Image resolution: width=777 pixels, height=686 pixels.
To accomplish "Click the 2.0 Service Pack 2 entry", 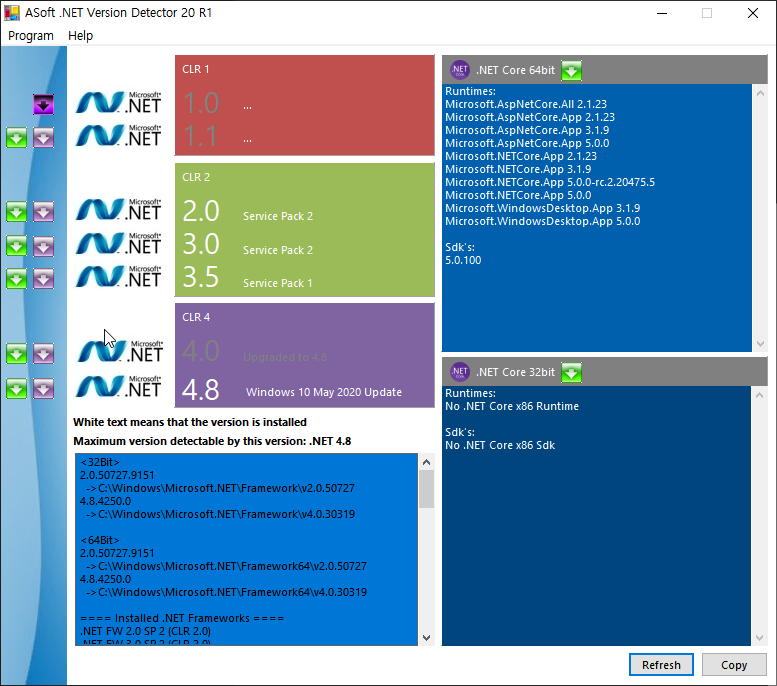I will [x=248, y=212].
